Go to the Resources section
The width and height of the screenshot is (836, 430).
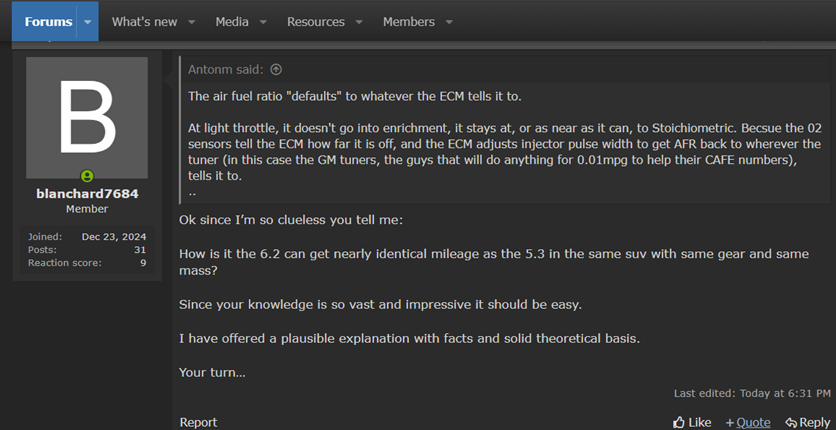[x=316, y=22]
